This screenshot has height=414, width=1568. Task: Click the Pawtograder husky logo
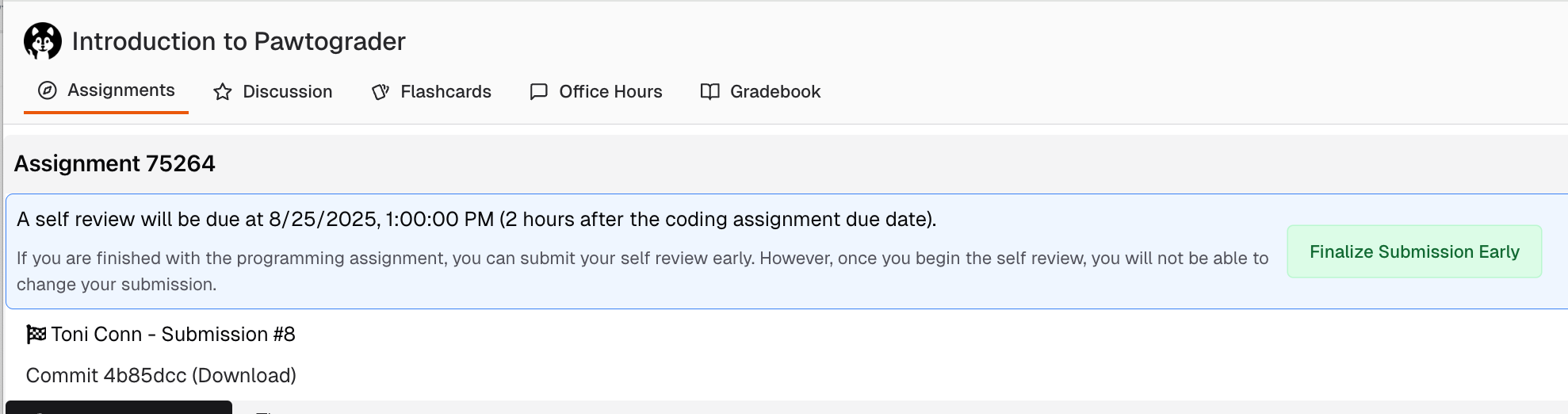click(43, 41)
